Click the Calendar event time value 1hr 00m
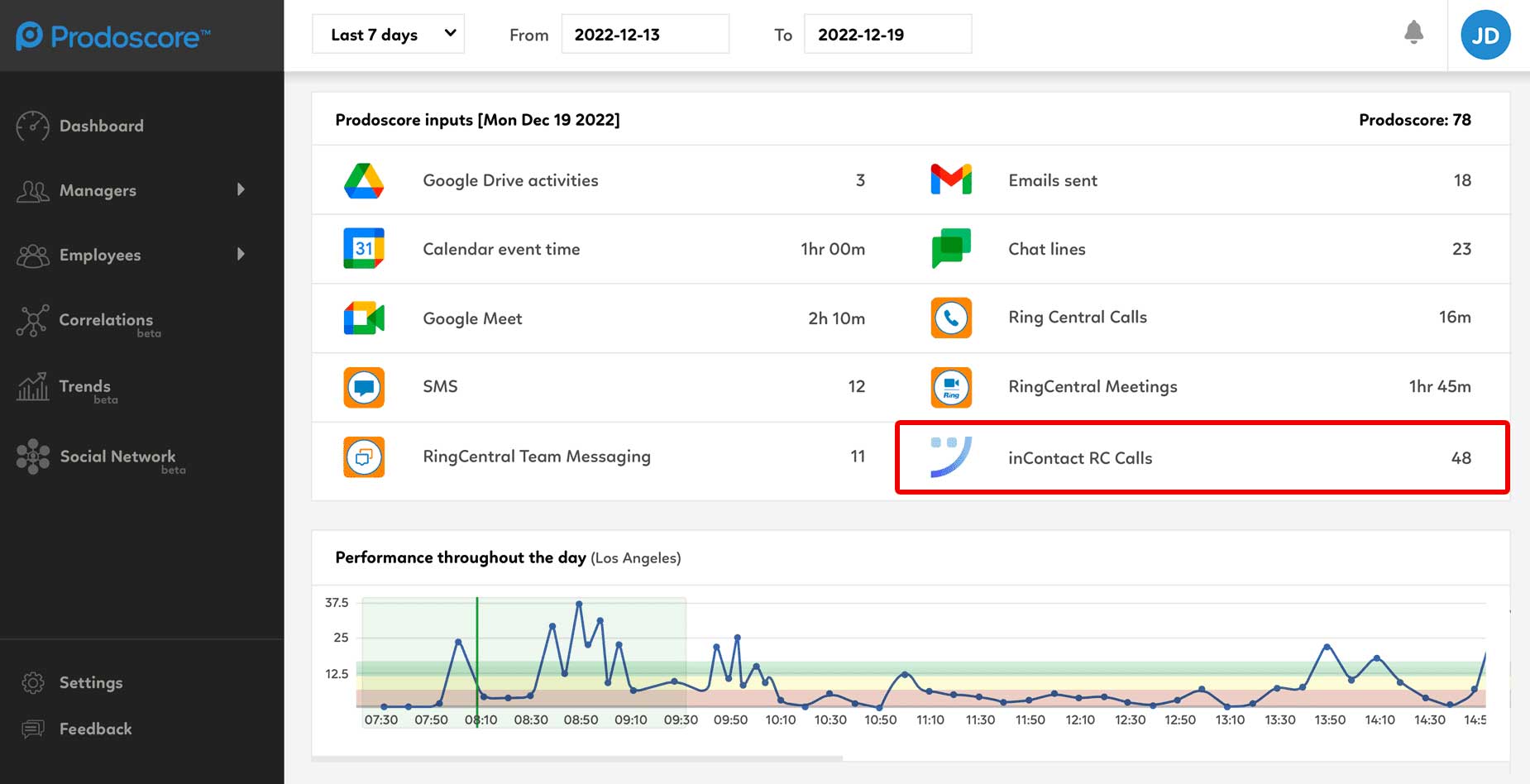The image size is (1530, 784). click(x=833, y=249)
